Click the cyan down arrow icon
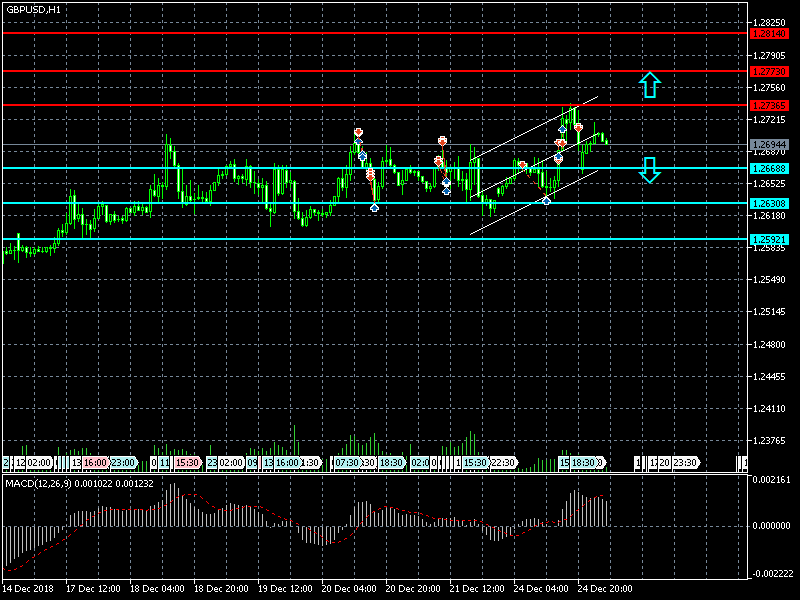The height and width of the screenshot is (600, 800). [650, 170]
